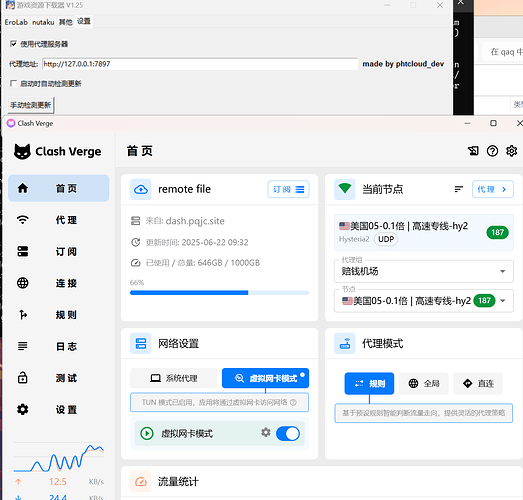Click the sort icon in current node card

click(x=459, y=189)
